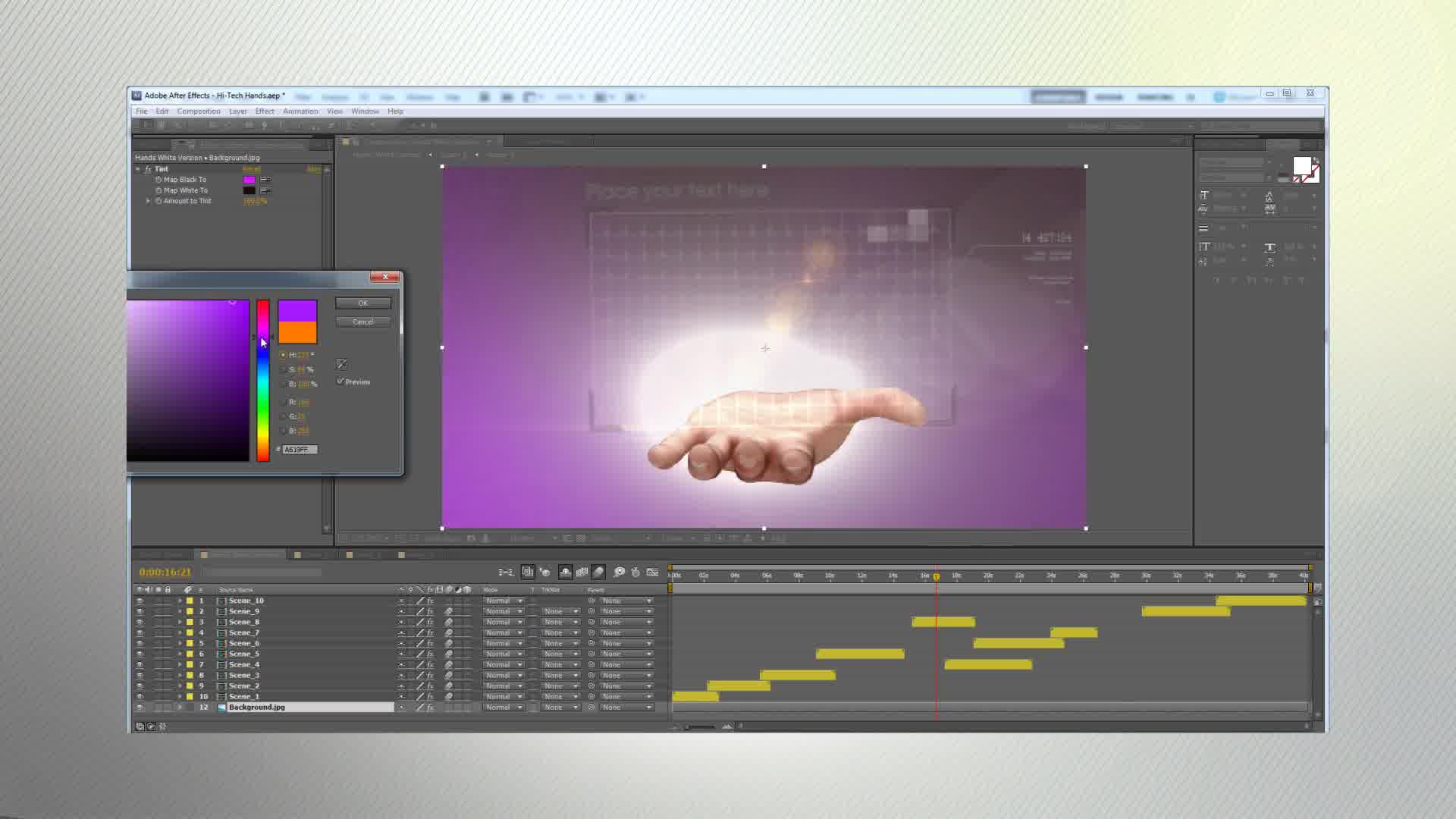Click the Map White To color swatch

249,190
